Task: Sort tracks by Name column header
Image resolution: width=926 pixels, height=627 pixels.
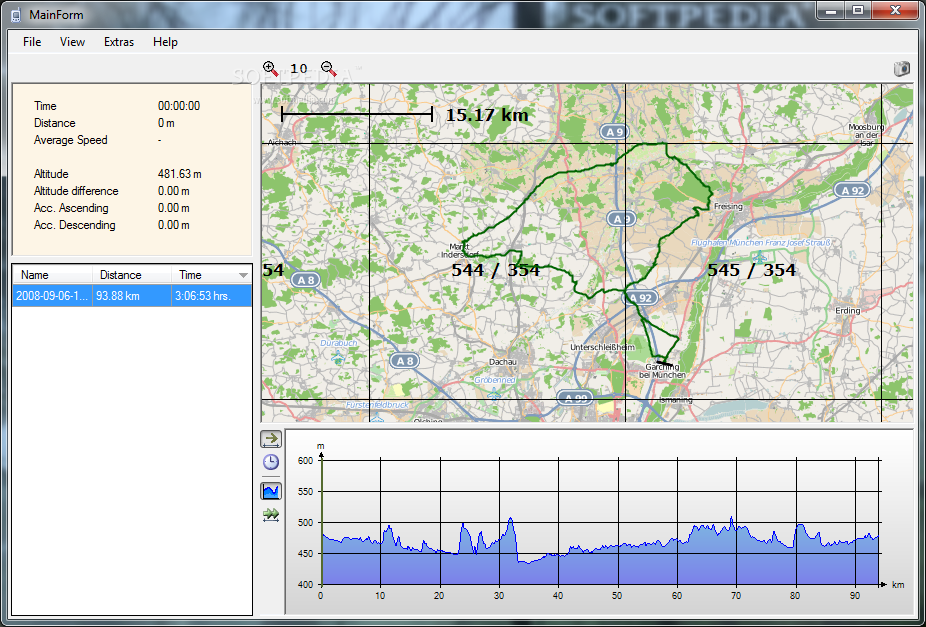Action: point(53,275)
